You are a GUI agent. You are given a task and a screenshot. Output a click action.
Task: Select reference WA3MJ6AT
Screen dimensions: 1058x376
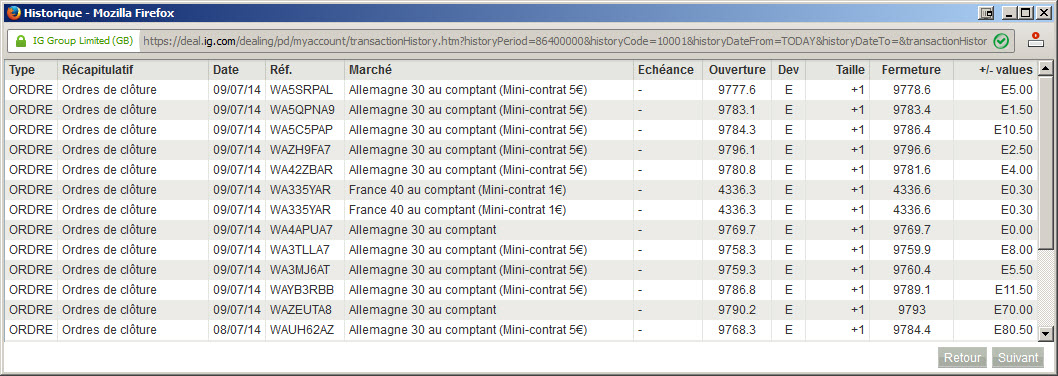(300, 270)
